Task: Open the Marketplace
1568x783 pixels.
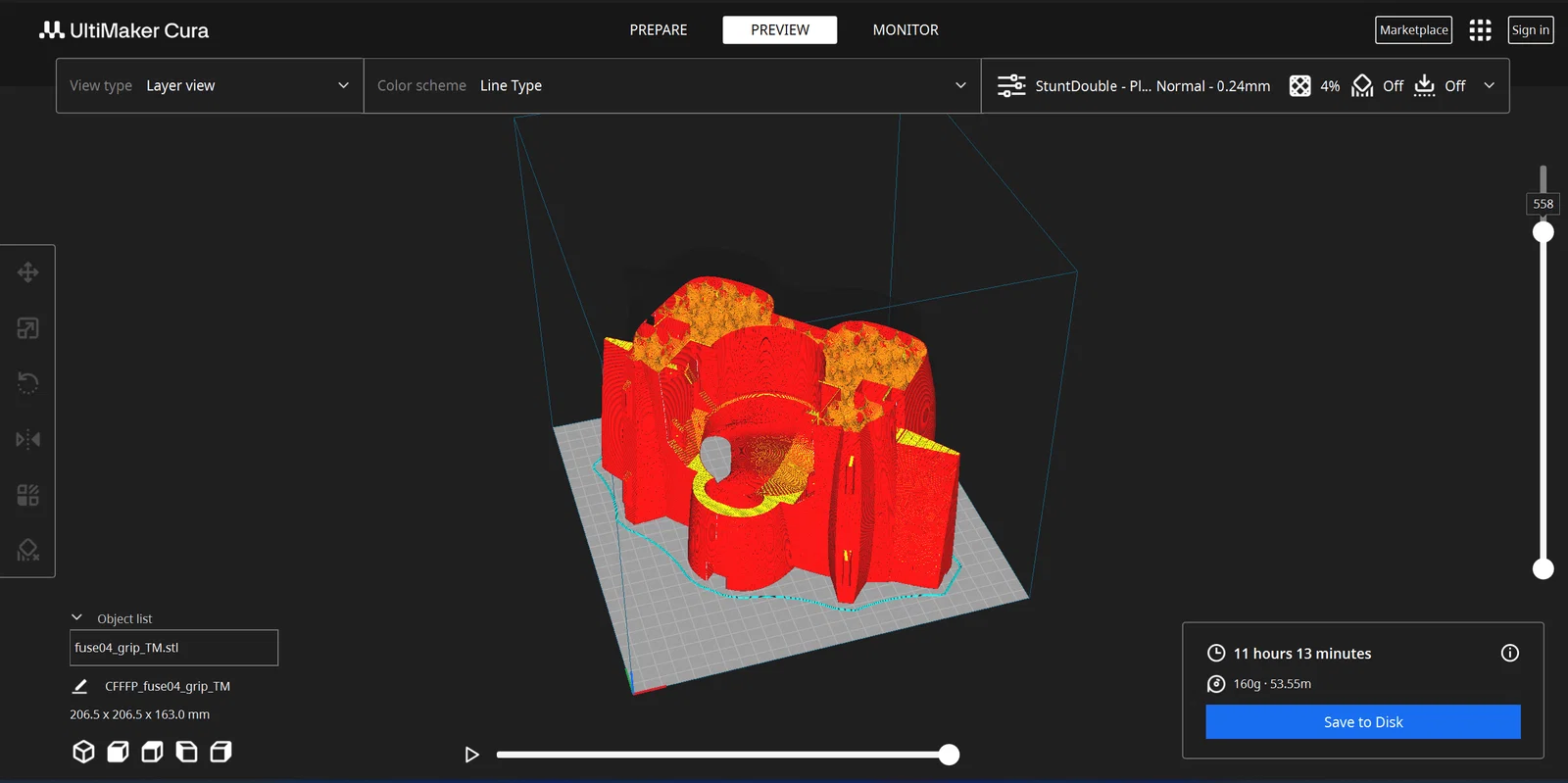Action: point(1413,30)
